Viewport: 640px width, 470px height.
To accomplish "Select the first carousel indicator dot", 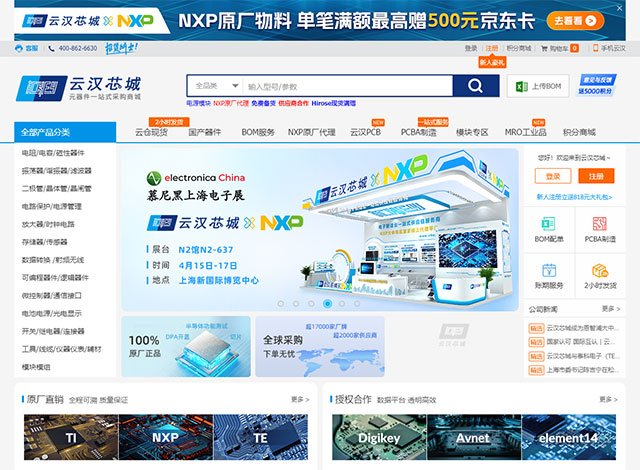I will (x=281, y=303).
